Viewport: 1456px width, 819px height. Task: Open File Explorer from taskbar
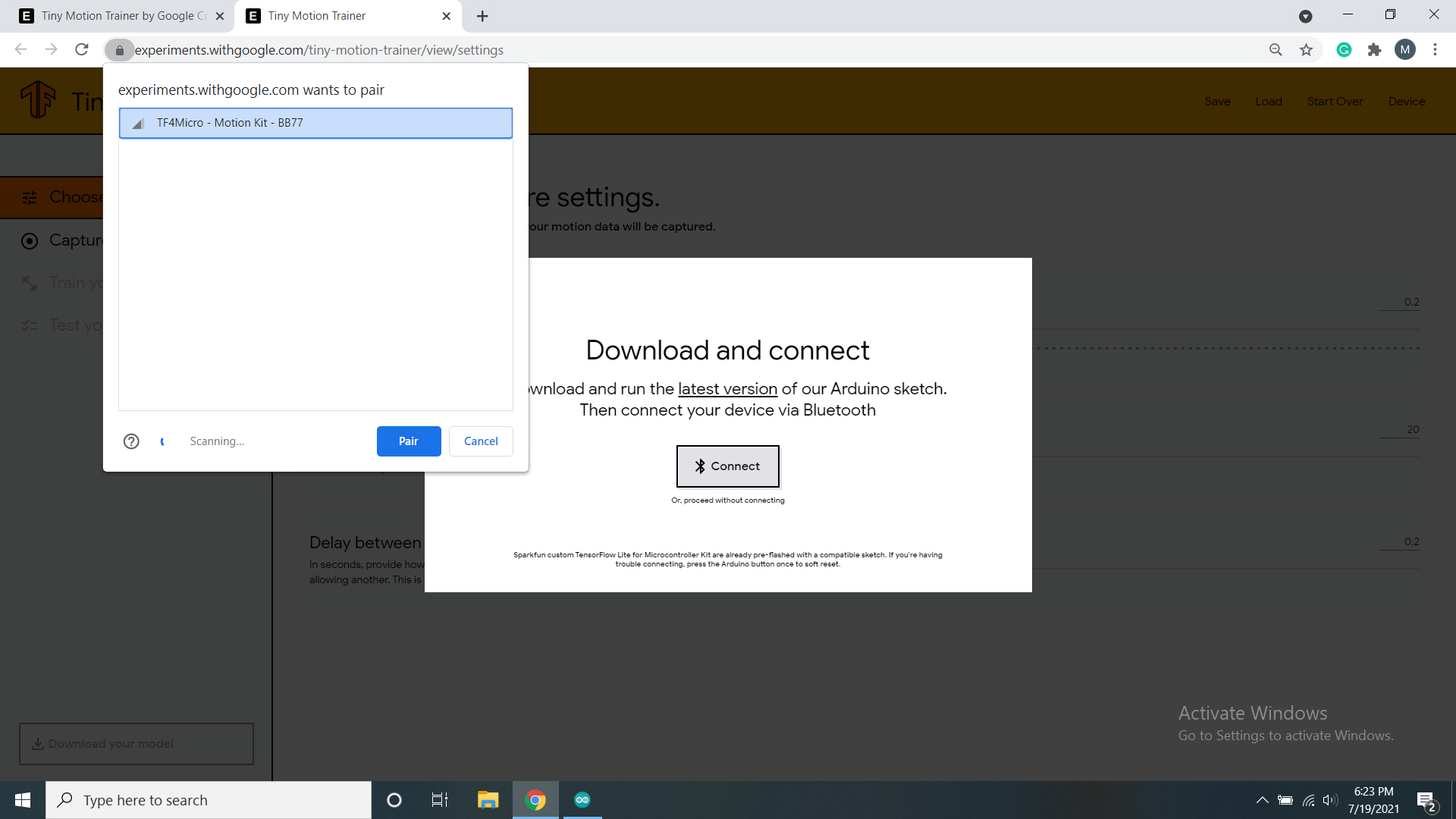tap(488, 800)
